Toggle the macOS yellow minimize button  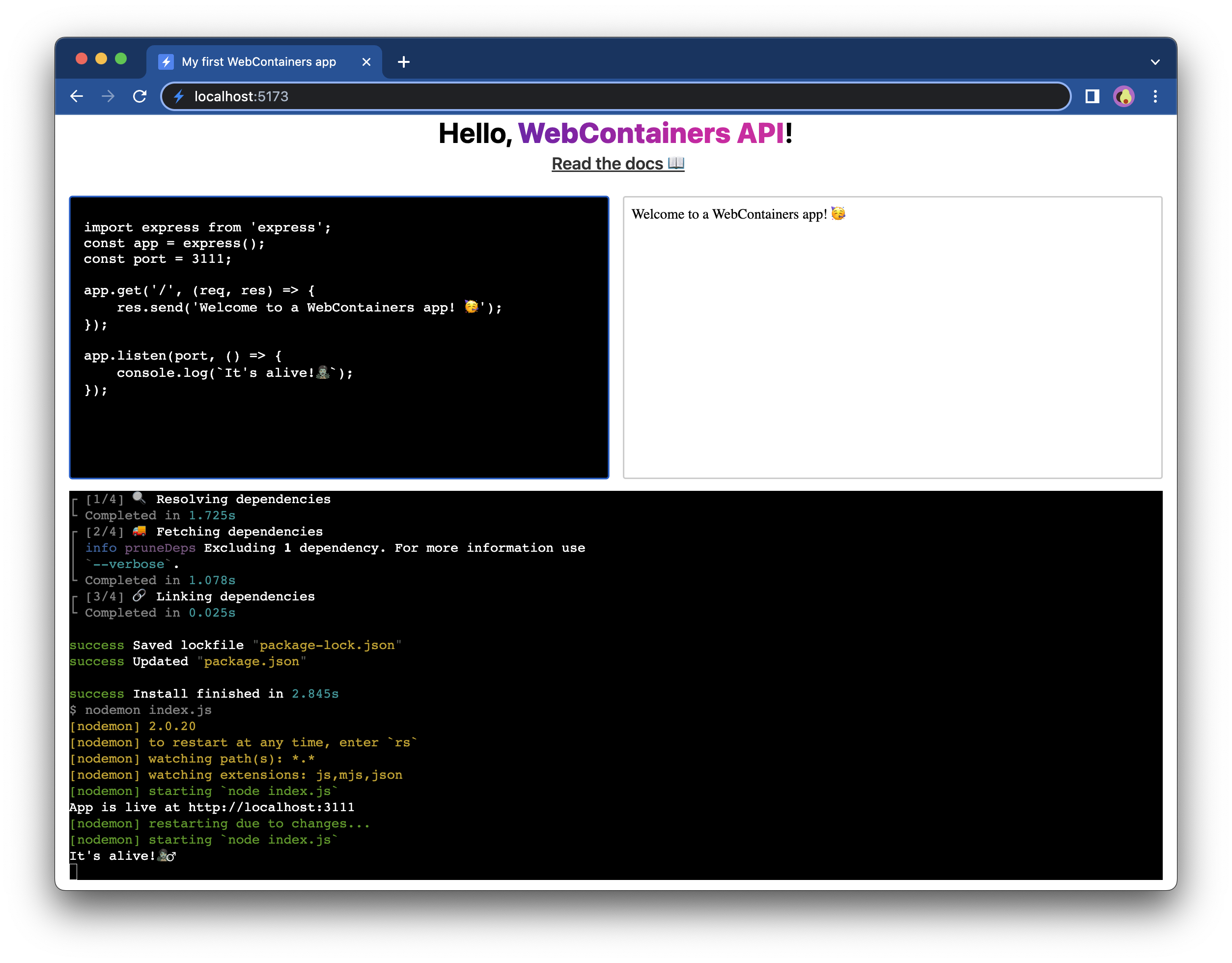click(x=100, y=60)
